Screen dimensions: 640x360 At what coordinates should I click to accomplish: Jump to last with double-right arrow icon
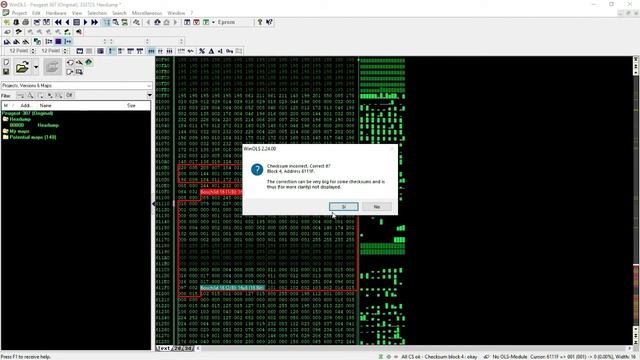(x=94, y=22)
